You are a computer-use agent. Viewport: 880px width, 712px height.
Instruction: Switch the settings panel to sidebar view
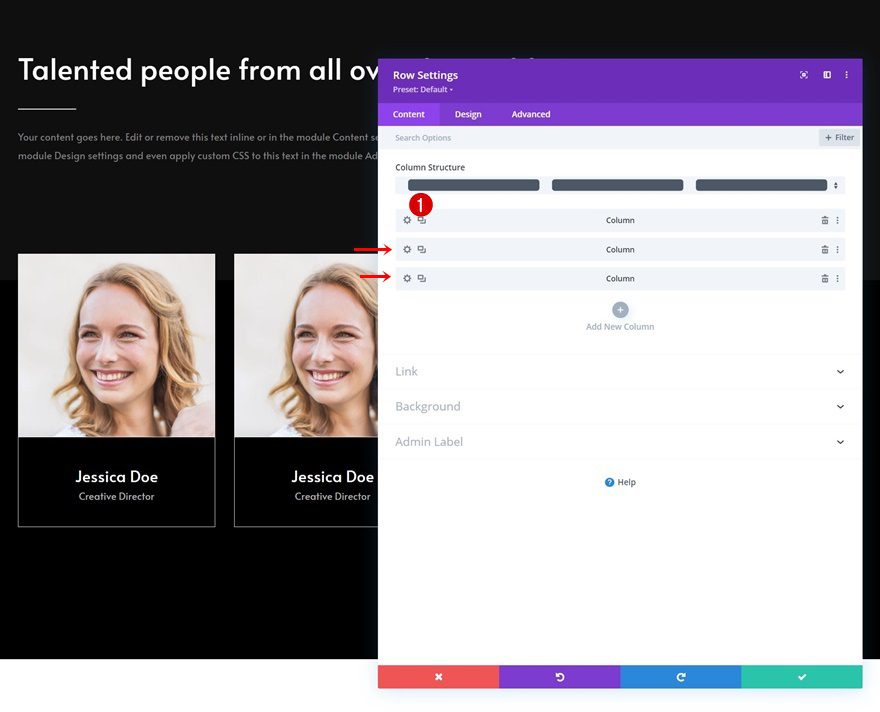coord(826,75)
